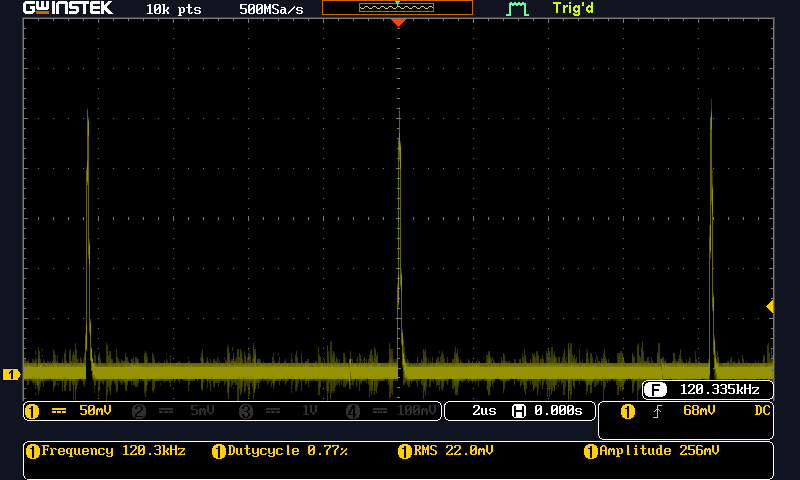This screenshot has width=800, height=480.
Task: Click the peak-detect acquisition mode icon
Action: [517, 9]
